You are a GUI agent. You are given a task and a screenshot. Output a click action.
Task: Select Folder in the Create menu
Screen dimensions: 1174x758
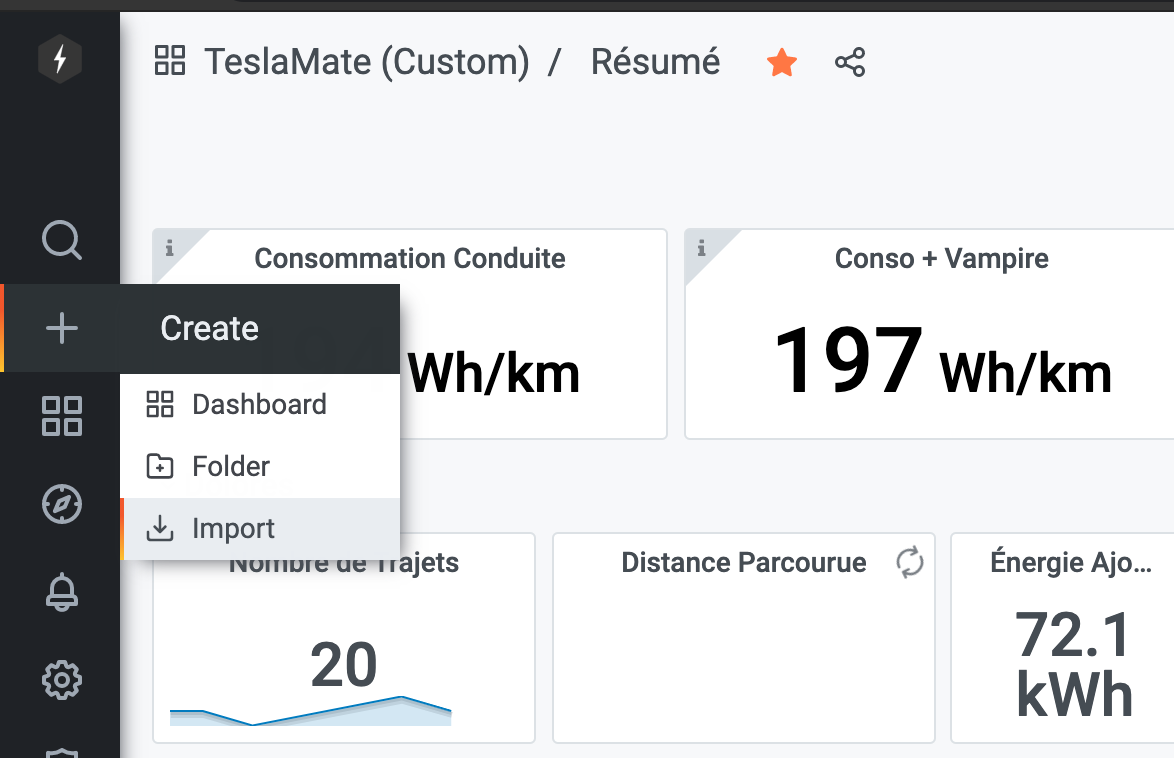[260, 467]
